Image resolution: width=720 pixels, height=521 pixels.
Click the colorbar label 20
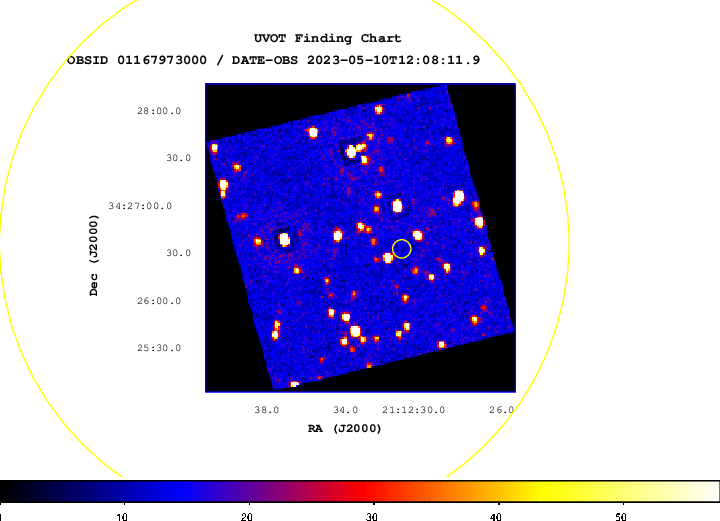coord(247,516)
